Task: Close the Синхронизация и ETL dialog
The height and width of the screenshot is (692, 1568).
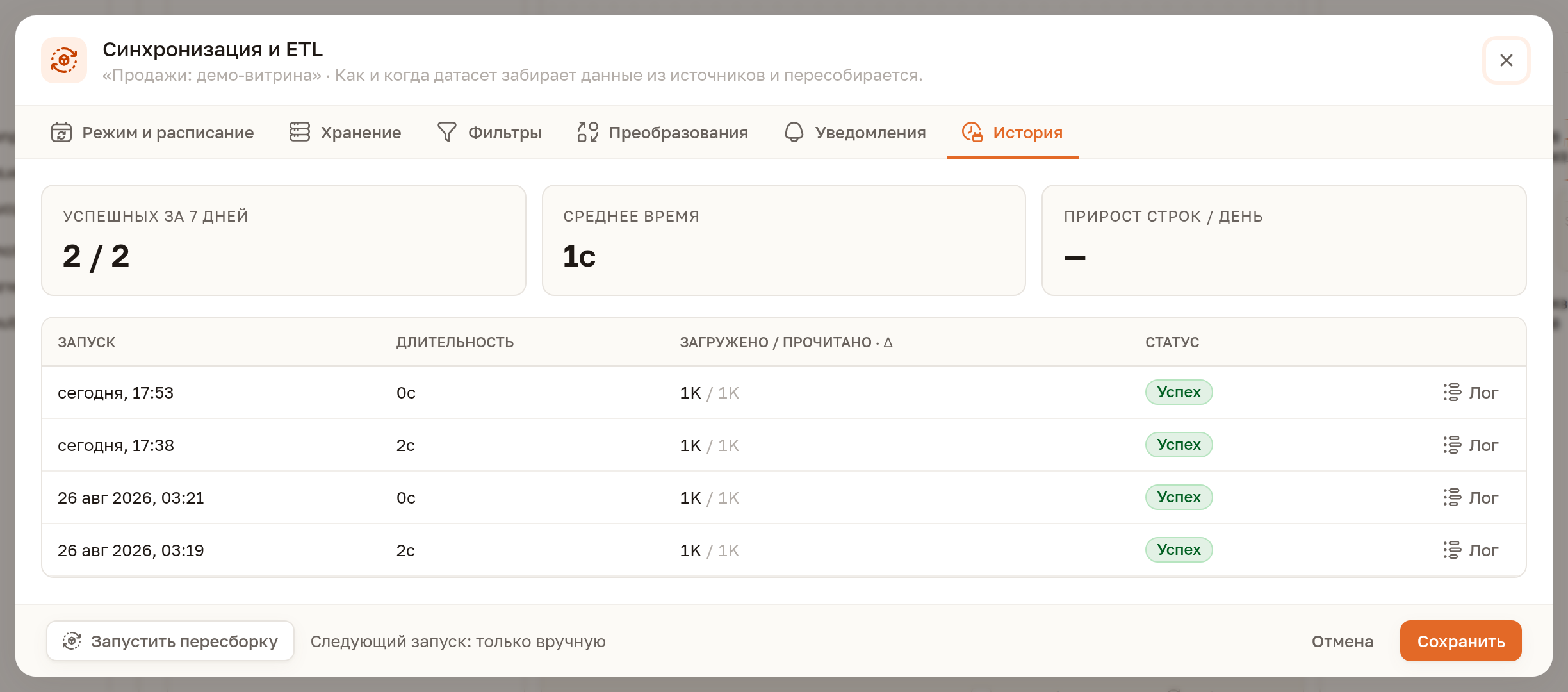Action: point(1507,60)
